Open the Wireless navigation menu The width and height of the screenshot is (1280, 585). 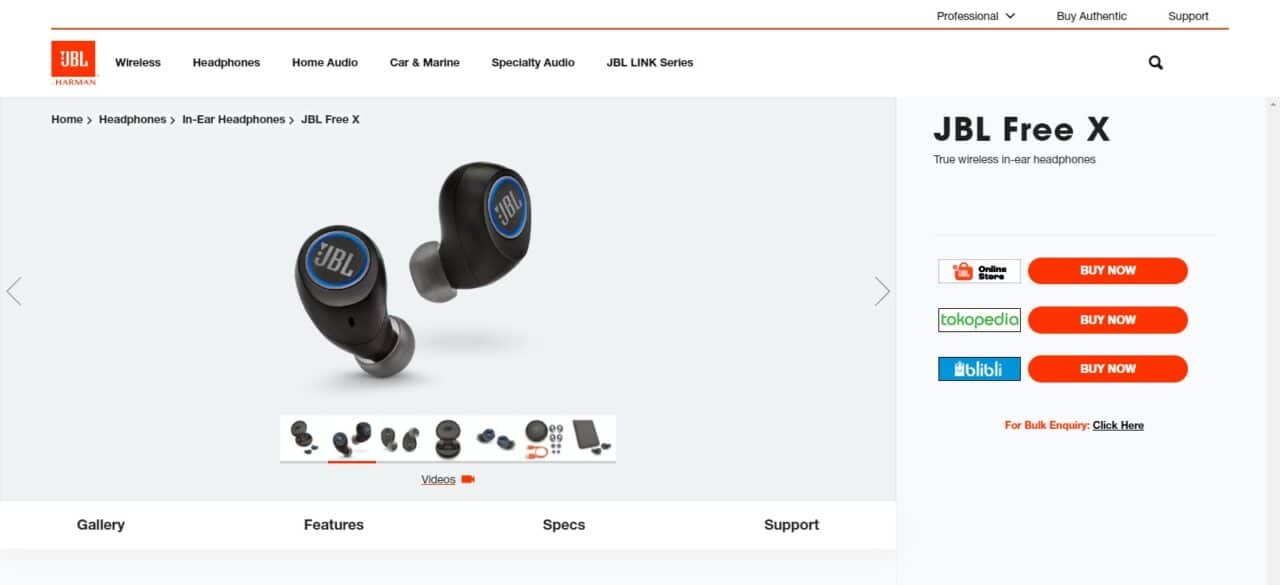coord(138,62)
